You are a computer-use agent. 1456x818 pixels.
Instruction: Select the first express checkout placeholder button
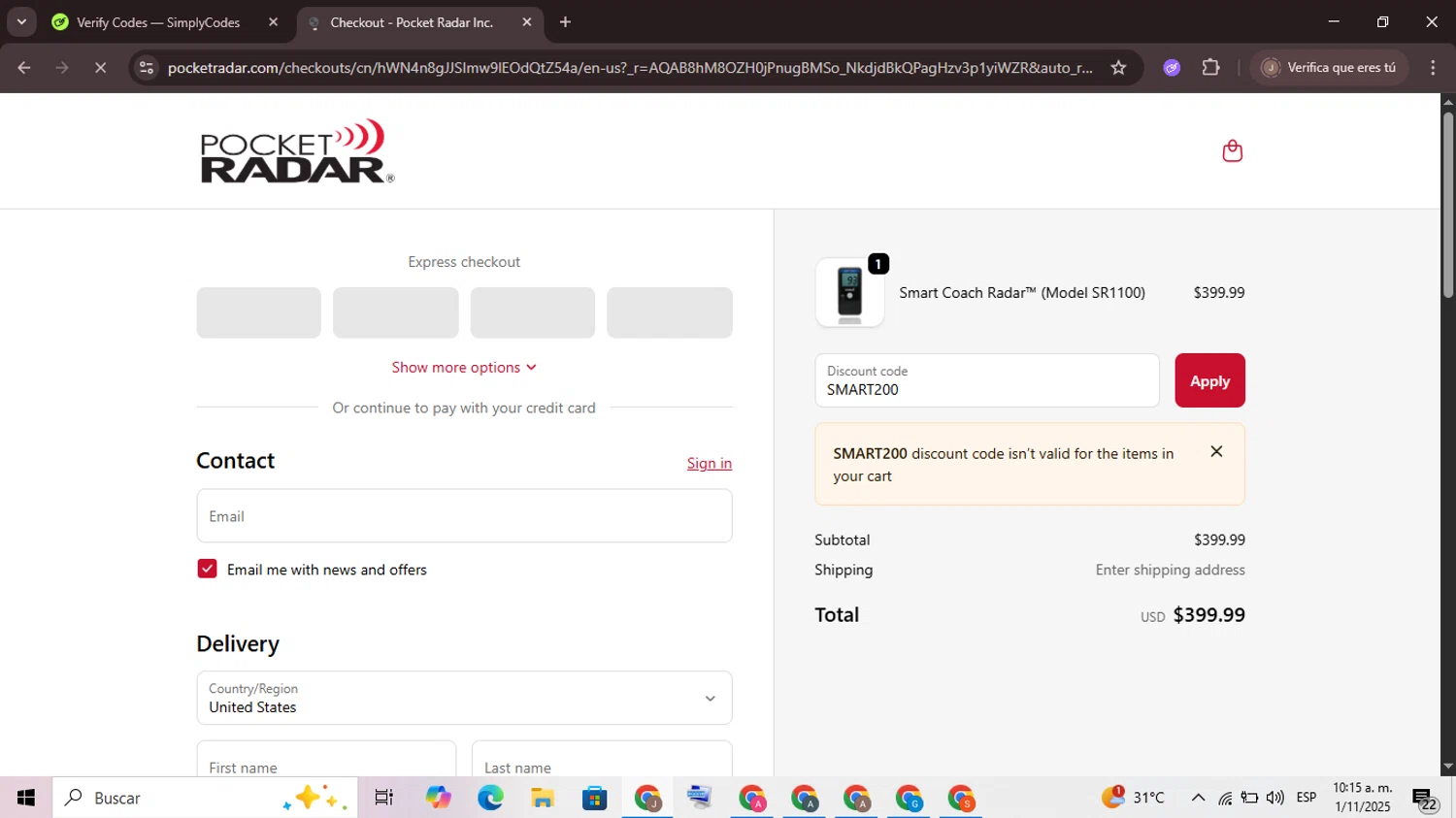(258, 312)
